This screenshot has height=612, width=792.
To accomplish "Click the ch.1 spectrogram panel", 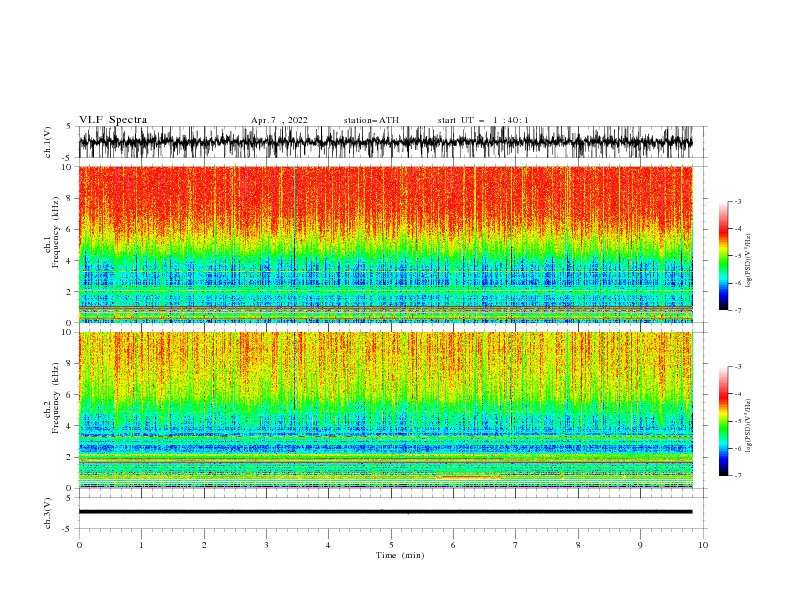I will pyautogui.click(x=385, y=244).
